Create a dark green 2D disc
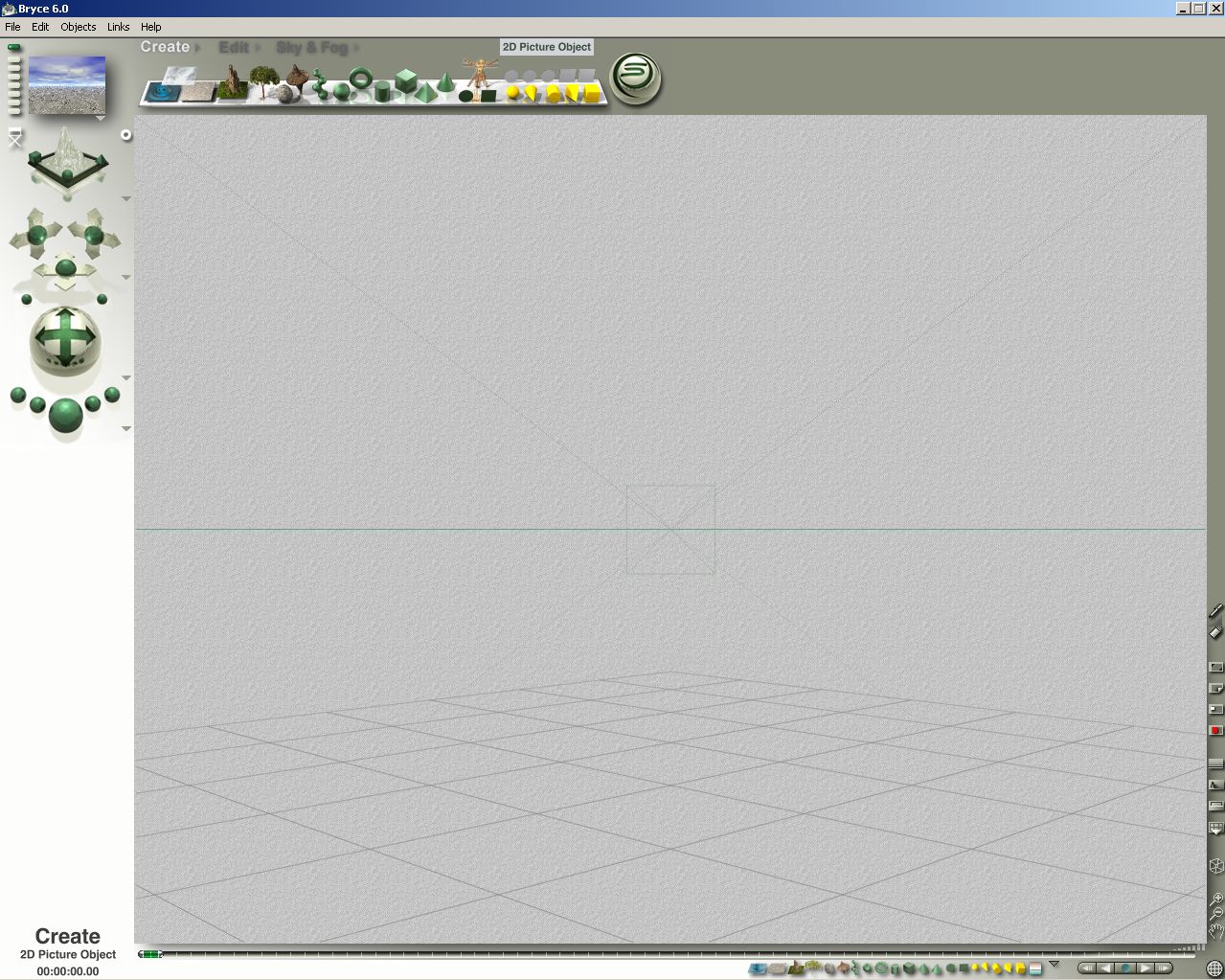This screenshot has width=1225, height=980. pos(465,96)
